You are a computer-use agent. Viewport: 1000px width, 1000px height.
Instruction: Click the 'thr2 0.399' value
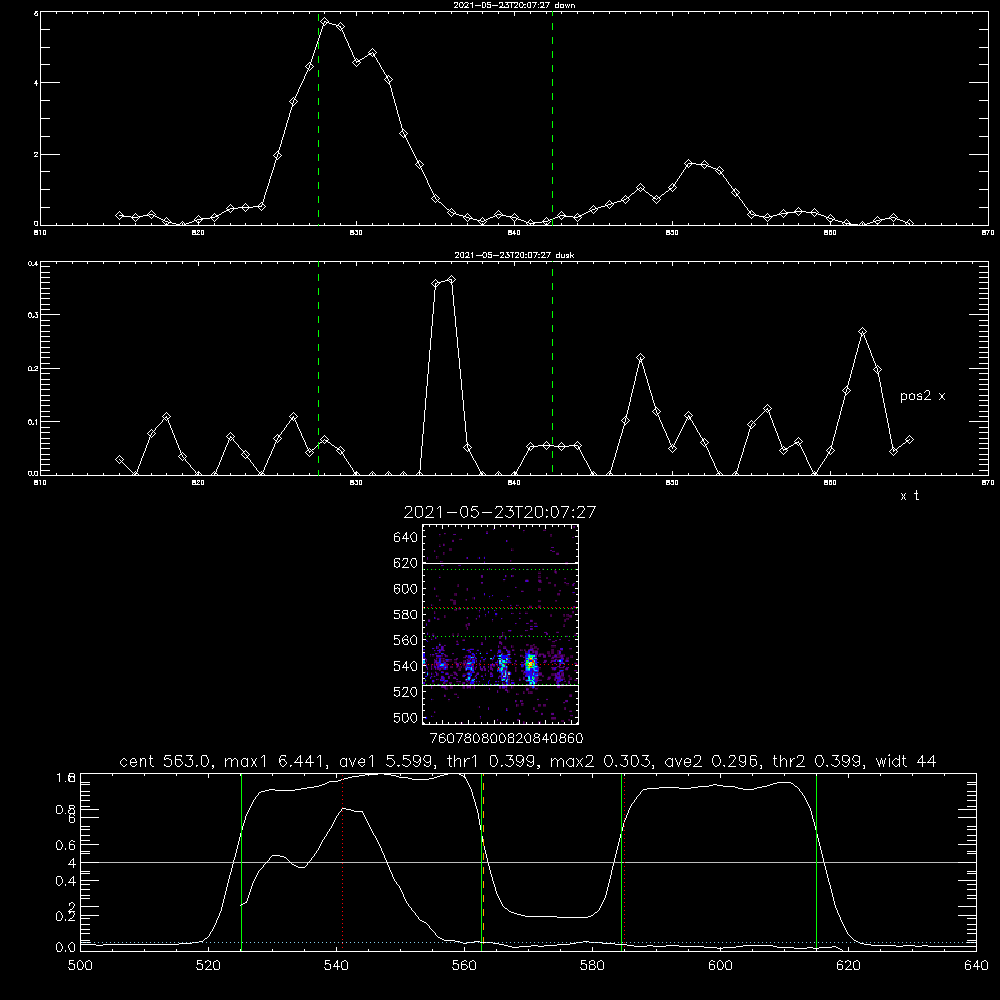pos(818,761)
